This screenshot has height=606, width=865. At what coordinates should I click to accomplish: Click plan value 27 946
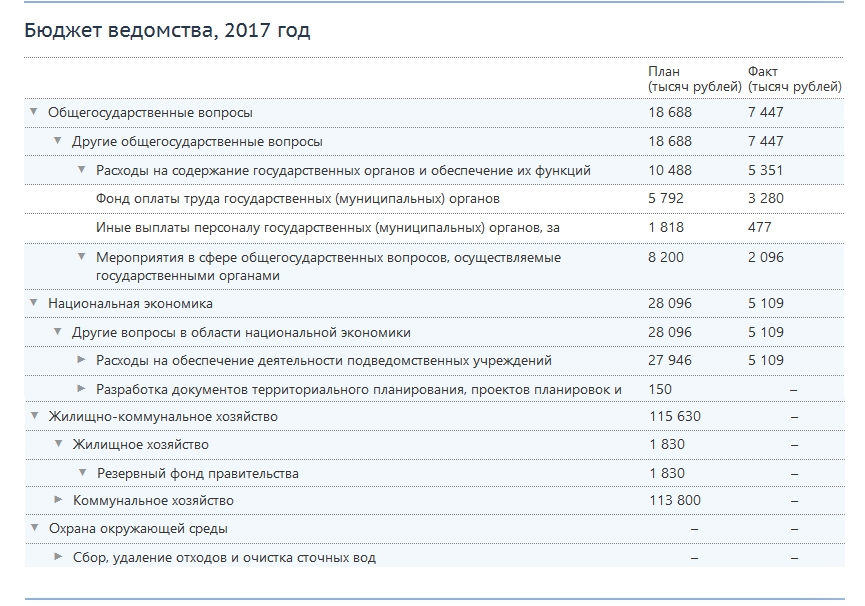(x=670, y=361)
